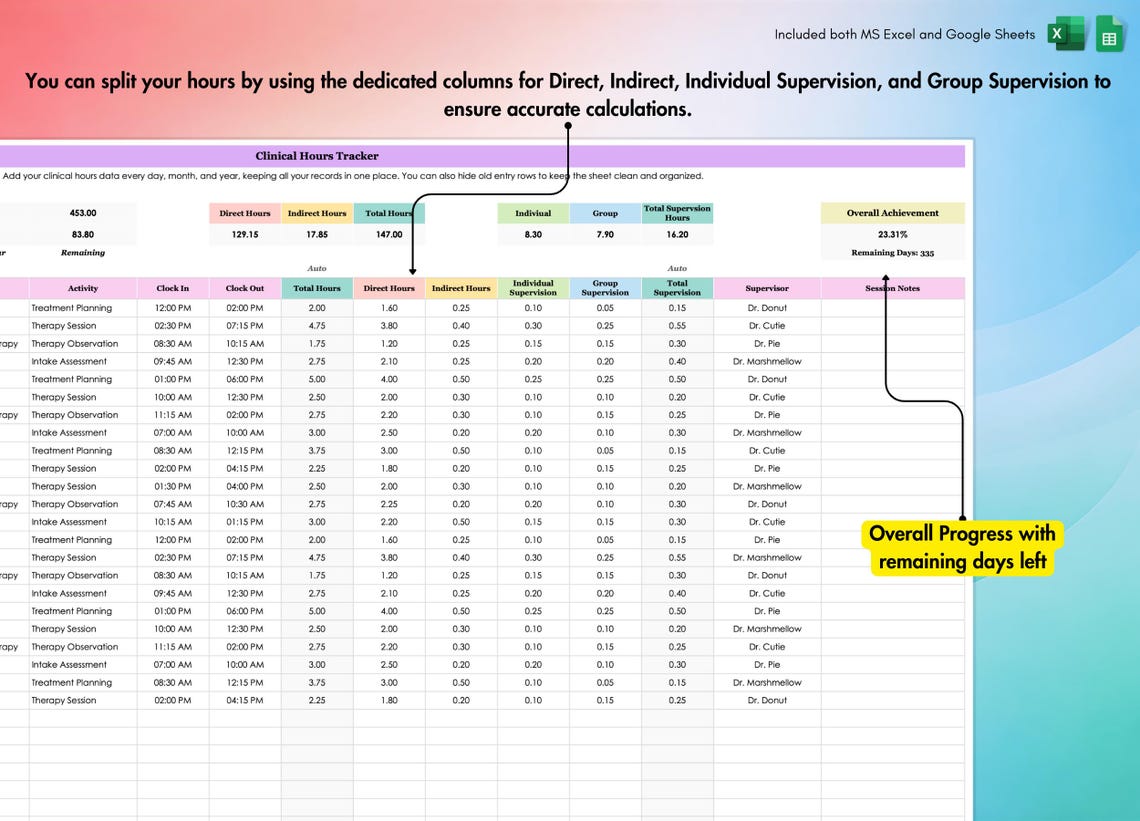Click 10:15 AM in the Clock In column
The width and height of the screenshot is (1140, 821).
coord(172,522)
